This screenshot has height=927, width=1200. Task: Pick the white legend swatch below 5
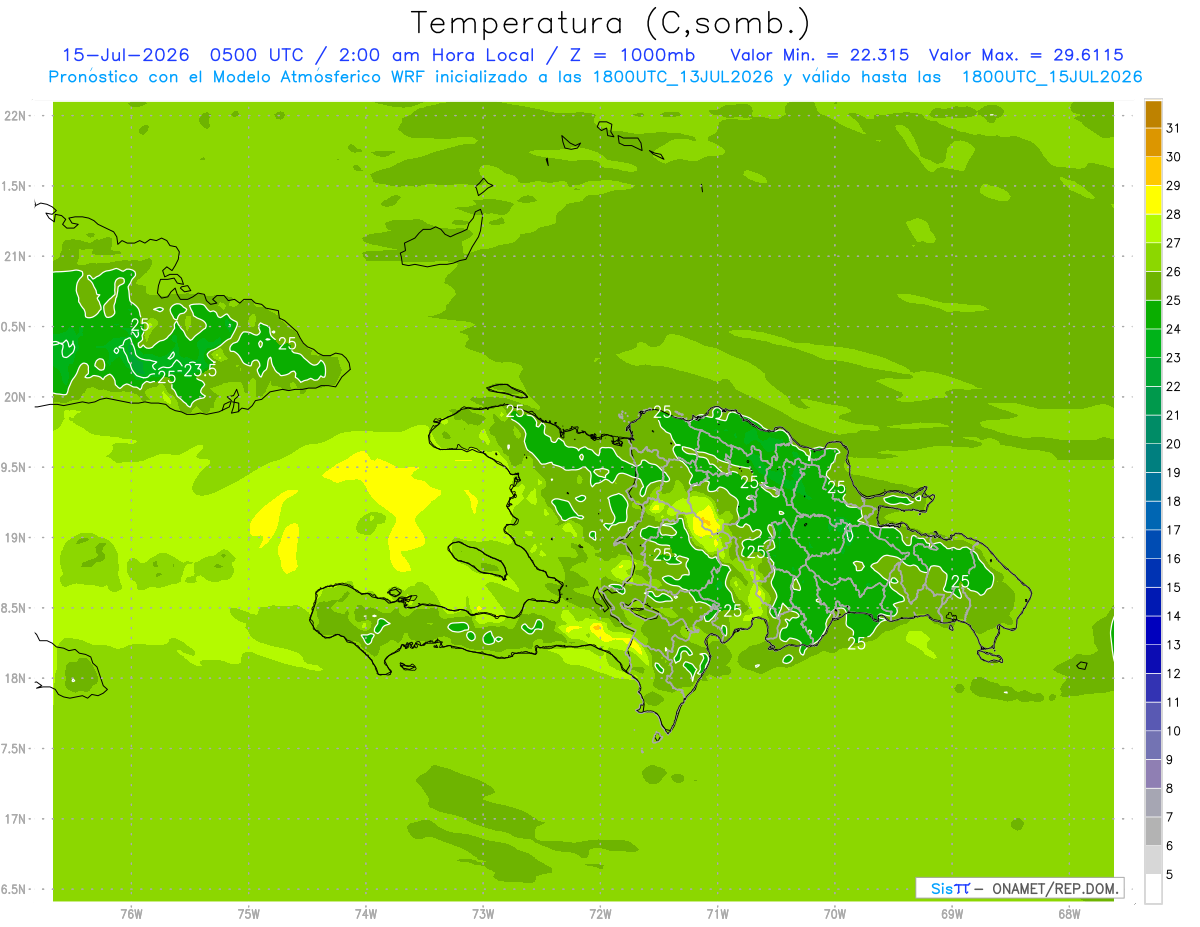tap(1153, 889)
